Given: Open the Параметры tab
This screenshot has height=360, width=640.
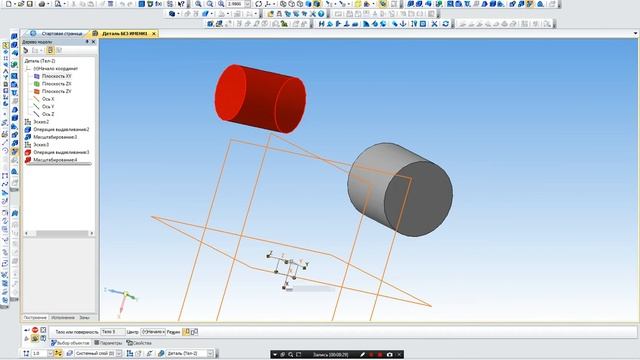Looking at the screenshot, I should click(108, 343).
